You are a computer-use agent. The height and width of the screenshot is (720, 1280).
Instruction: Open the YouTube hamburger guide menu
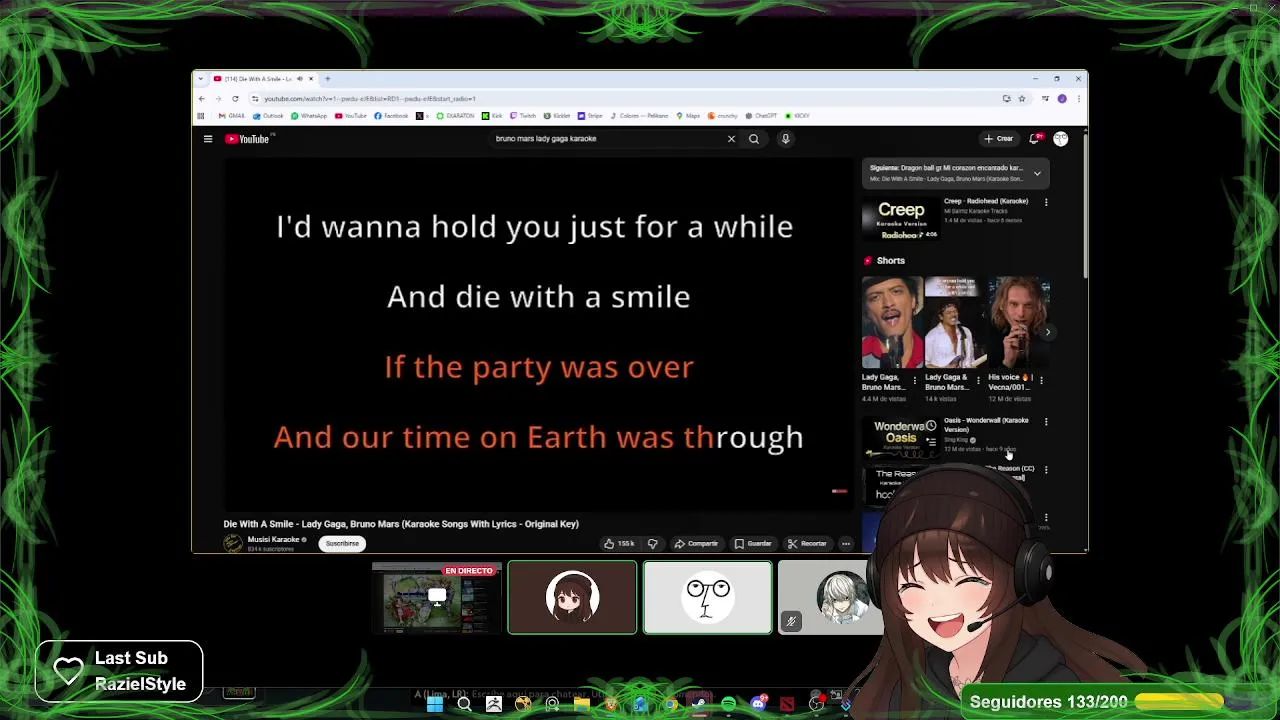[208, 139]
